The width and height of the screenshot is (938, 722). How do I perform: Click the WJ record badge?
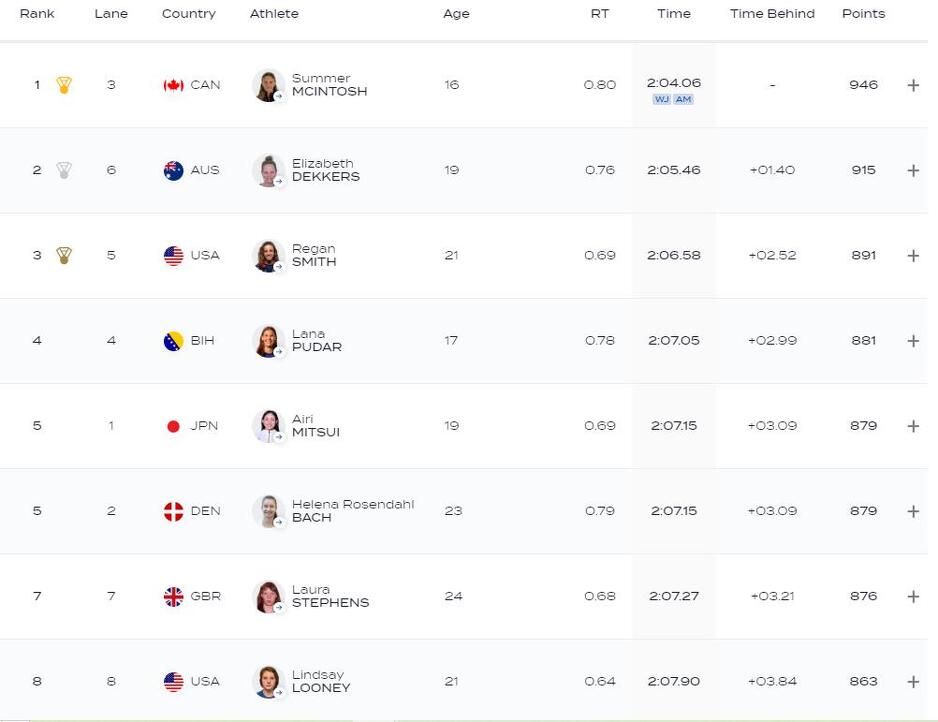[x=661, y=100]
